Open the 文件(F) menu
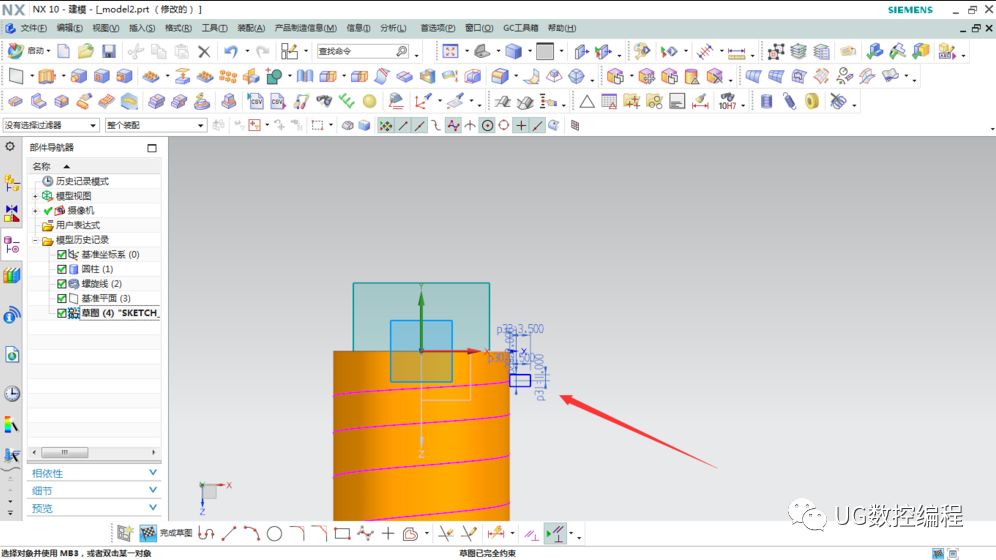996x560 pixels. [x=33, y=28]
